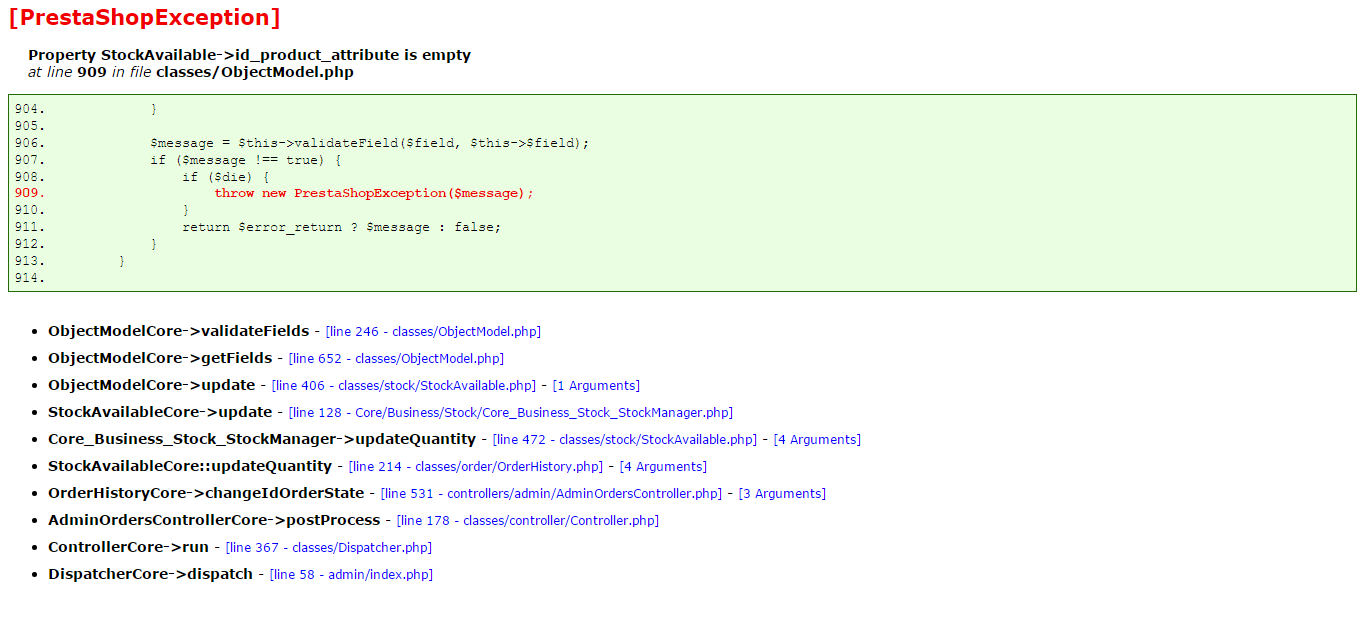This screenshot has width=1366, height=618.
Task: Click DispatcherCore->dispatch stack entry
Action: (x=150, y=574)
